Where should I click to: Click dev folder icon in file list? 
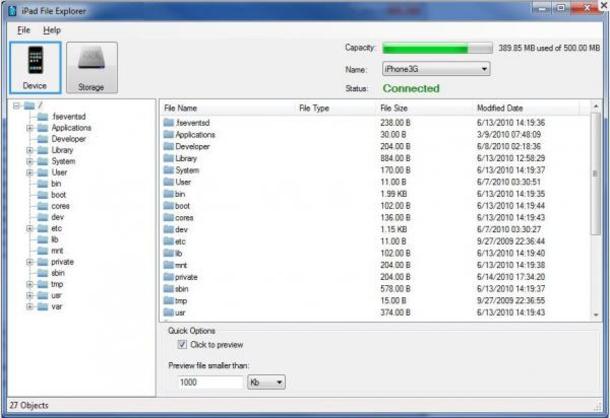pyautogui.click(x=168, y=230)
